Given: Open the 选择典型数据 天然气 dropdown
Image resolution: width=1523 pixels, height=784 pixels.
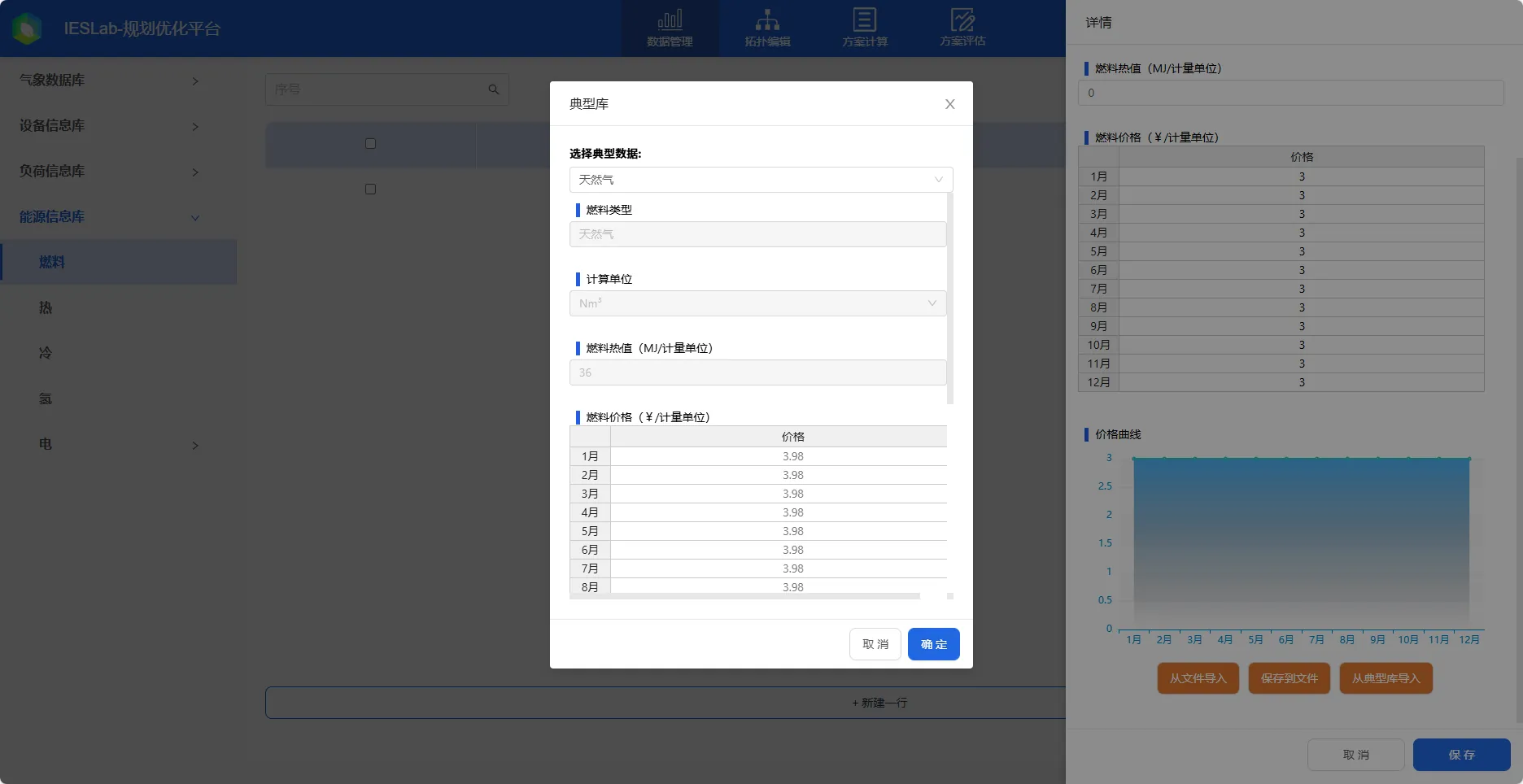Looking at the screenshot, I should click(761, 180).
